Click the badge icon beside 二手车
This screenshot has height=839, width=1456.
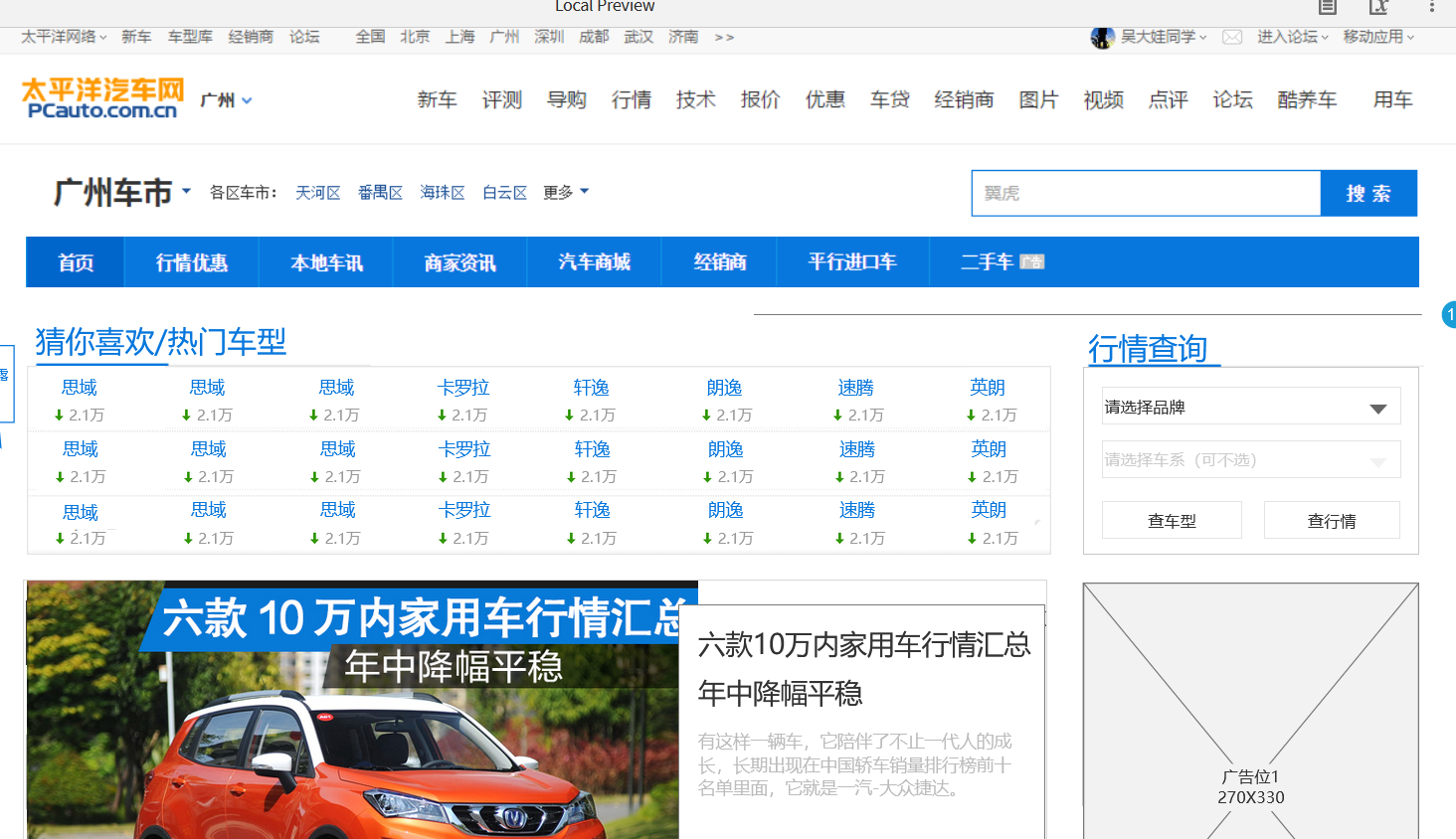(x=1032, y=261)
